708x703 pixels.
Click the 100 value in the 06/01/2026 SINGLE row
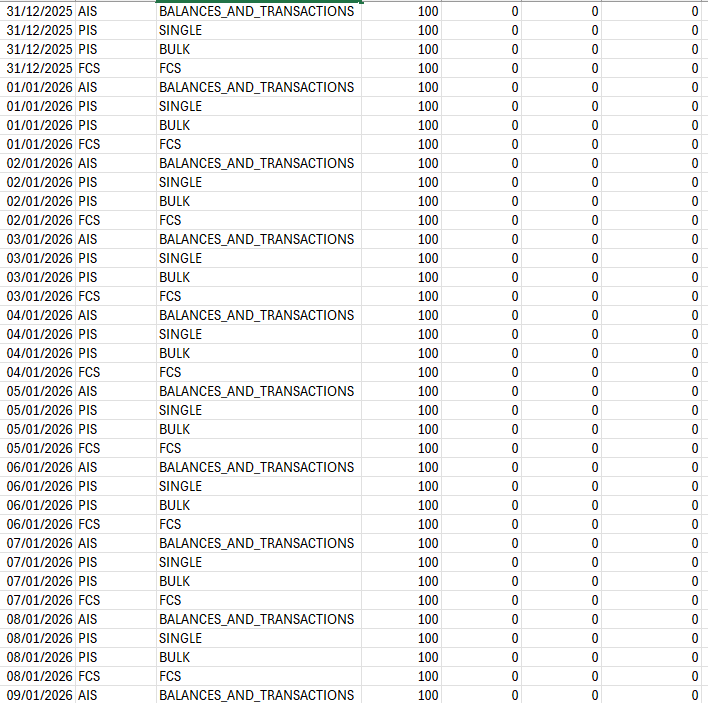coord(428,486)
